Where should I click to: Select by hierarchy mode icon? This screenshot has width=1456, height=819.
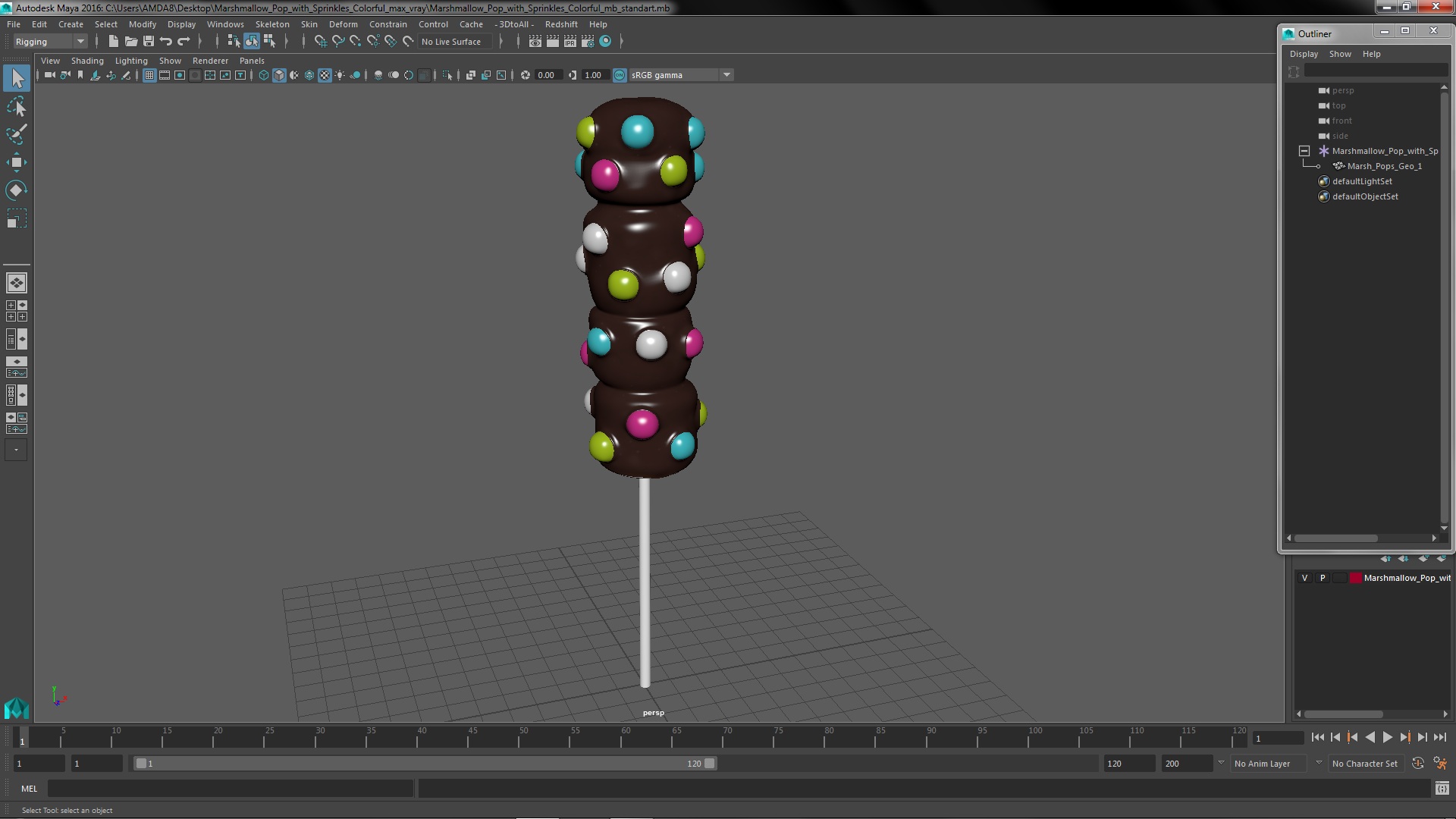pos(234,42)
